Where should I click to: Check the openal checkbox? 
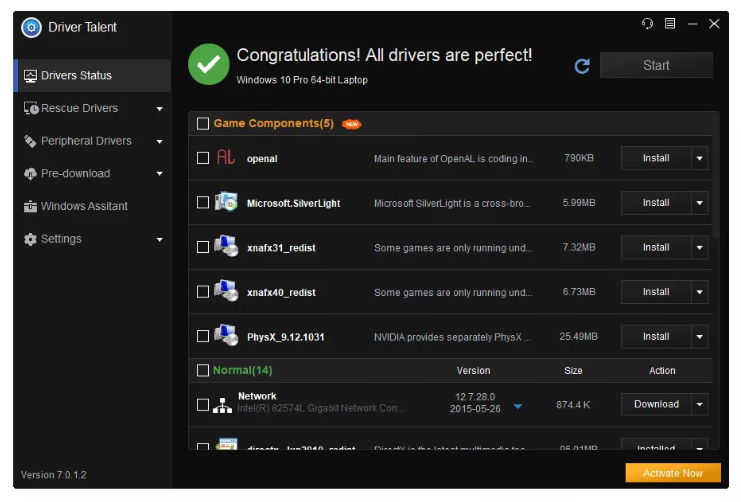pos(203,158)
